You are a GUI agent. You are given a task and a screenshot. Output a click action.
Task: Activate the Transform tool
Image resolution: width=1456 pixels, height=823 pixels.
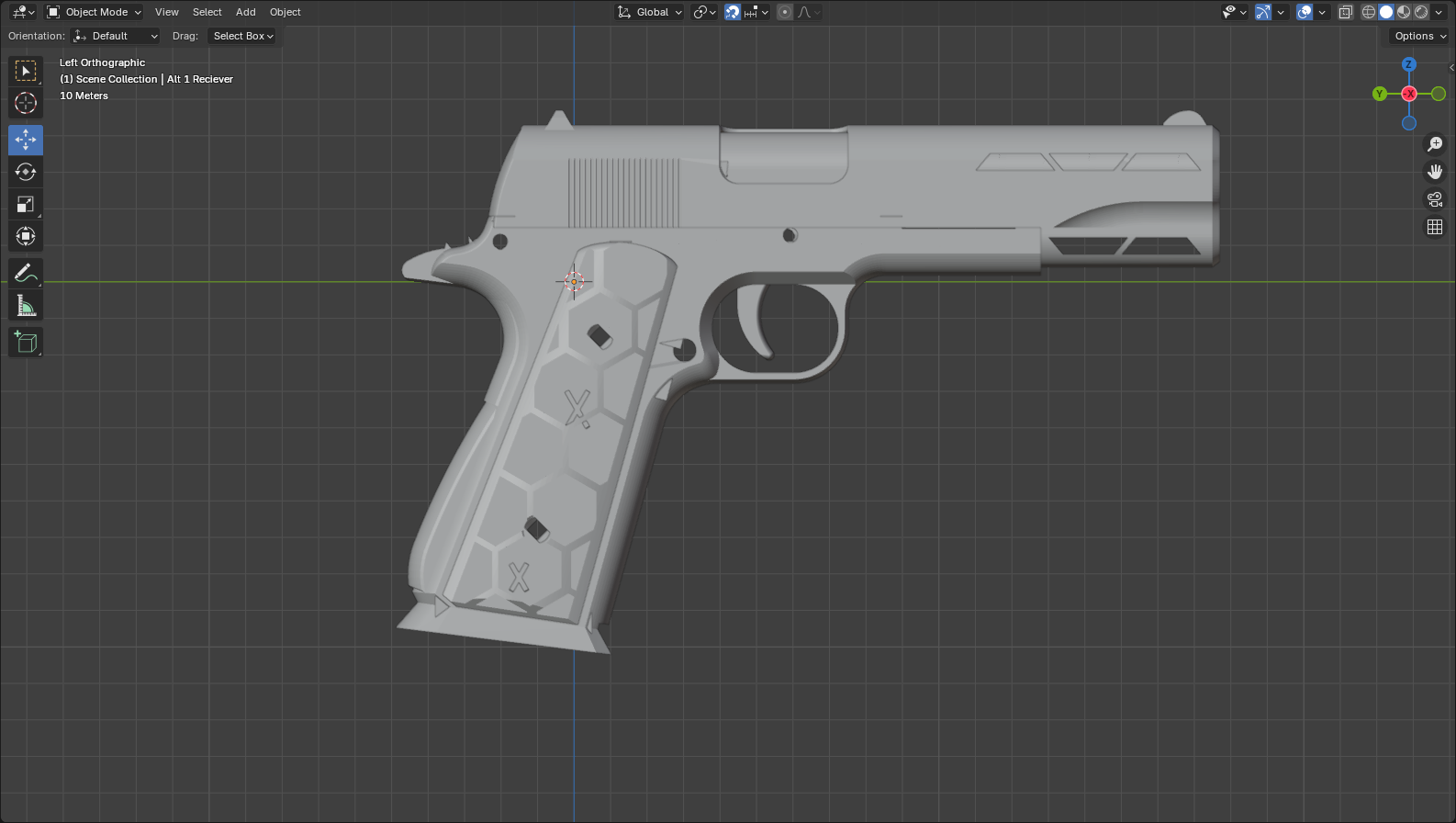(x=26, y=236)
